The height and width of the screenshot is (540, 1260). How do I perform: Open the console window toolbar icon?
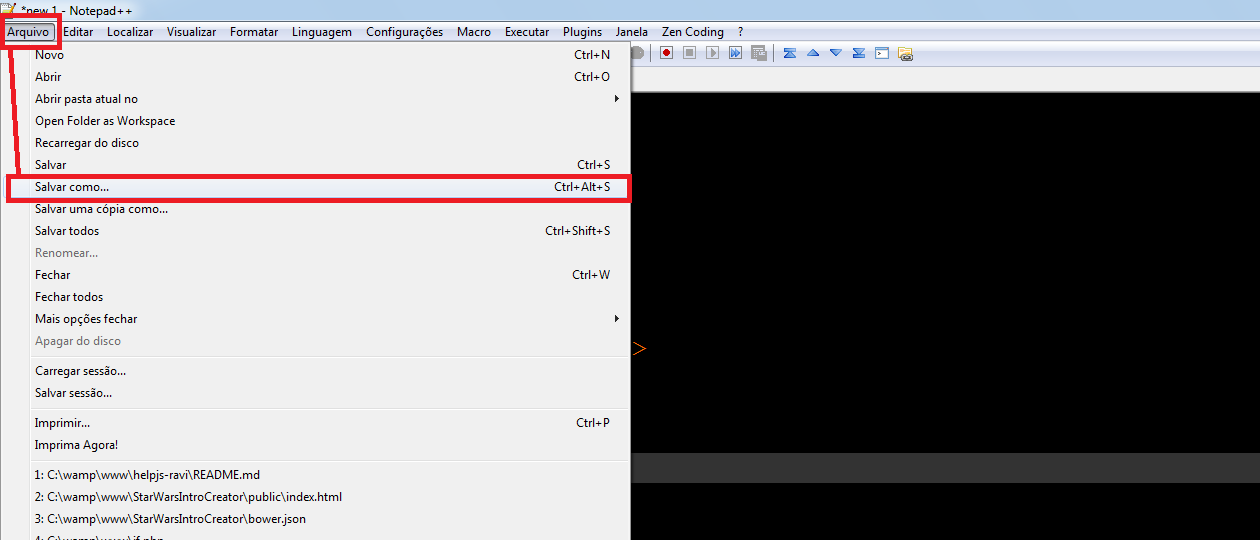point(882,53)
